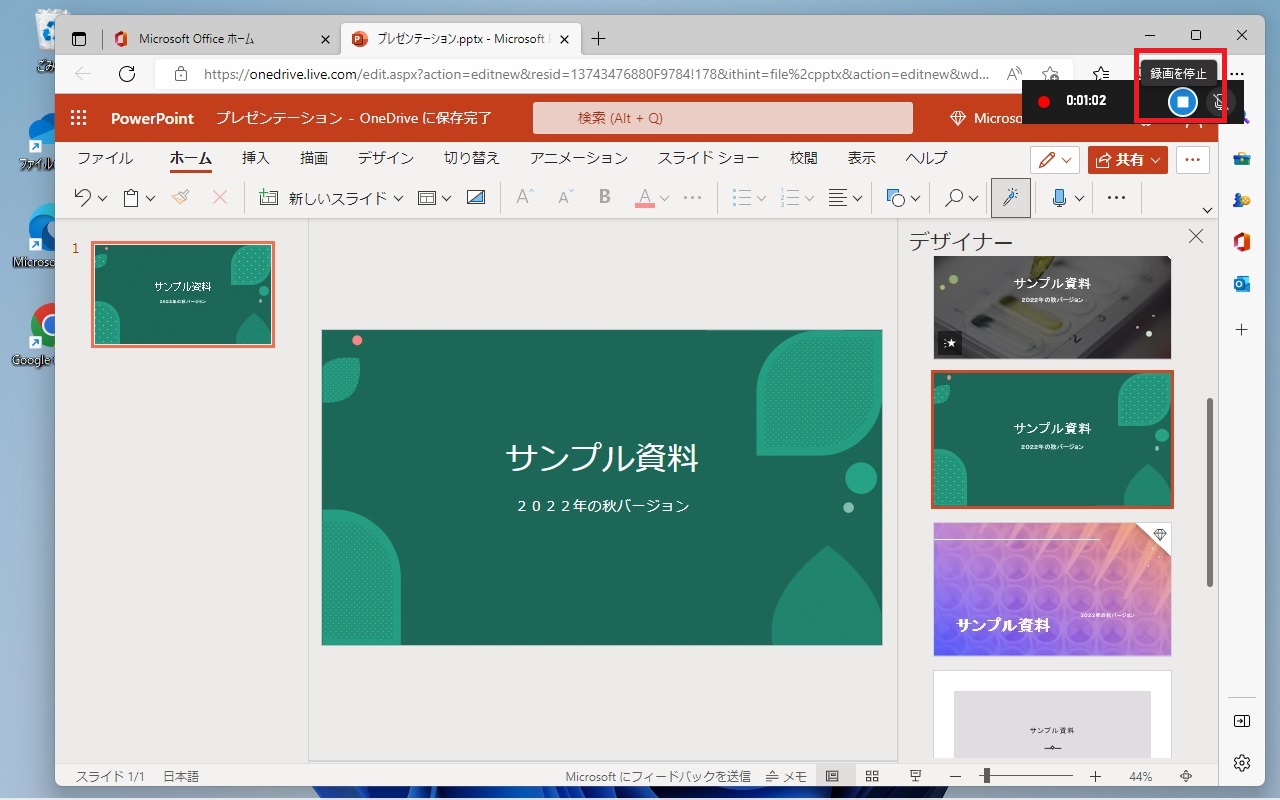The height and width of the screenshot is (800, 1280).
Task: Open the ファイル menu
Action: coord(105,158)
